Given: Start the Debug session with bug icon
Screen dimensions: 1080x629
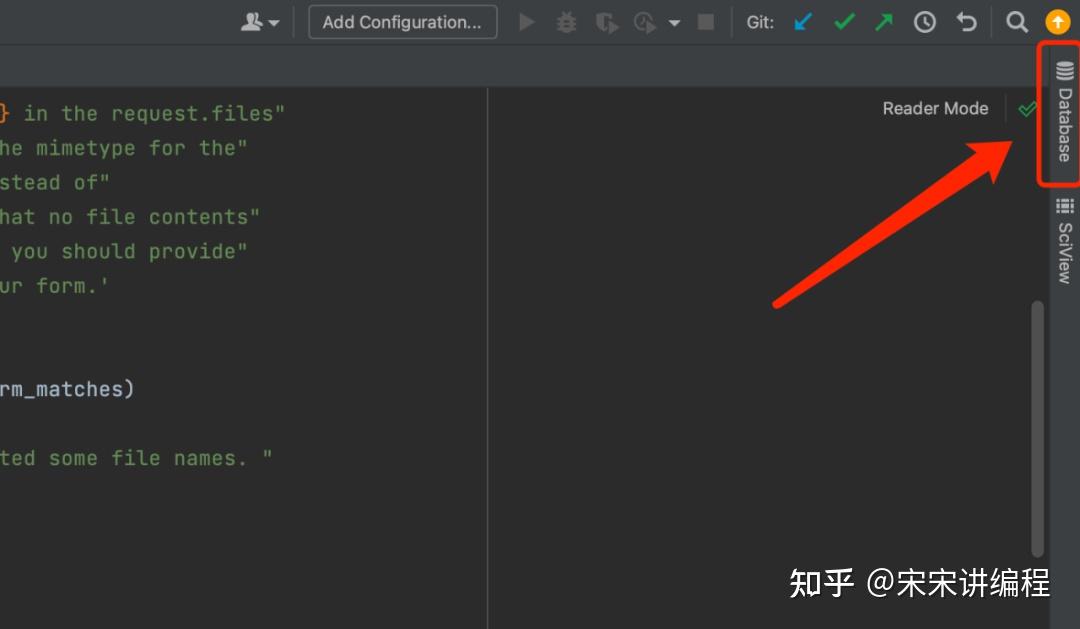Looking at the screenshot, I should click(x=566, y=21).
